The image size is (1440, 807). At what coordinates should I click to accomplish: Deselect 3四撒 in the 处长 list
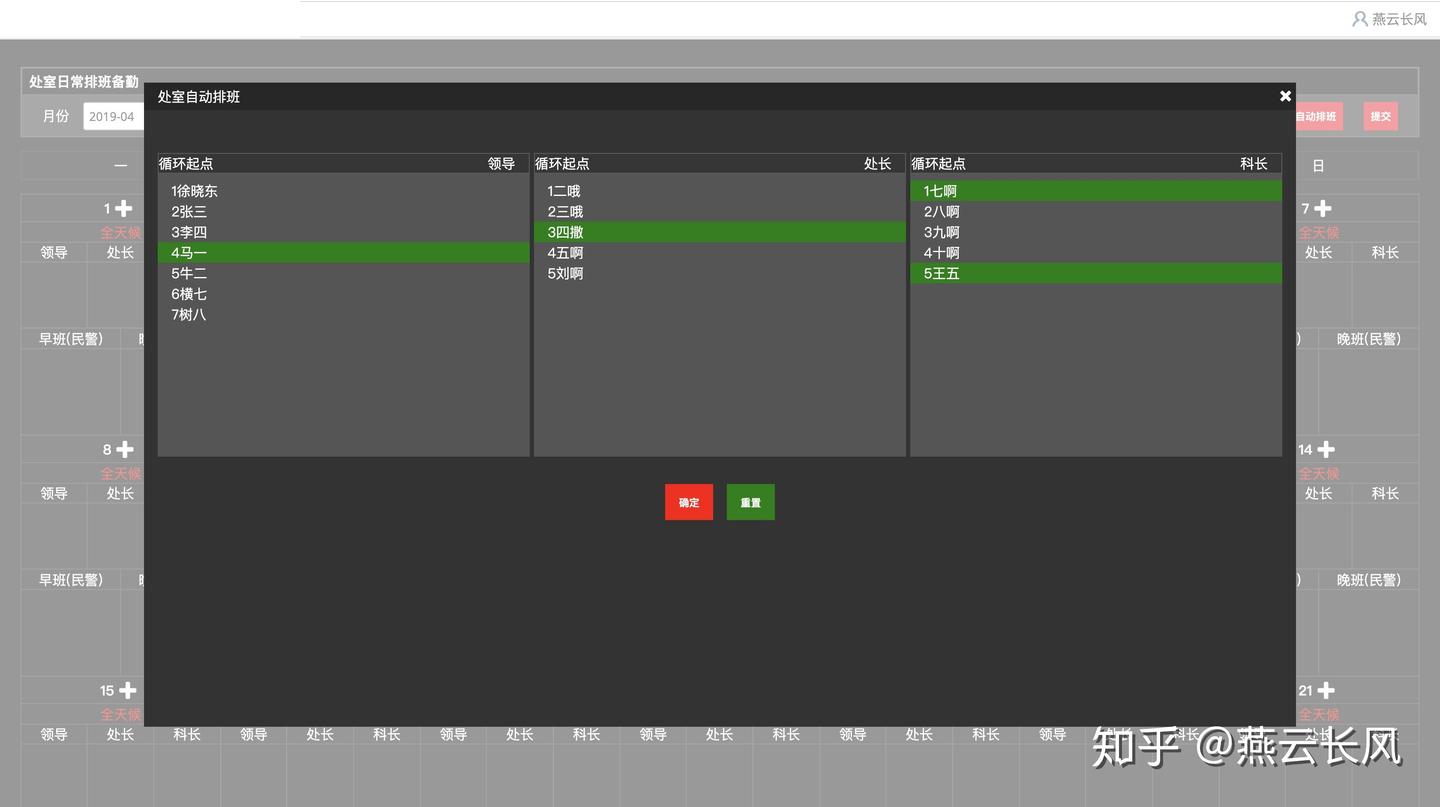[719, 232]
